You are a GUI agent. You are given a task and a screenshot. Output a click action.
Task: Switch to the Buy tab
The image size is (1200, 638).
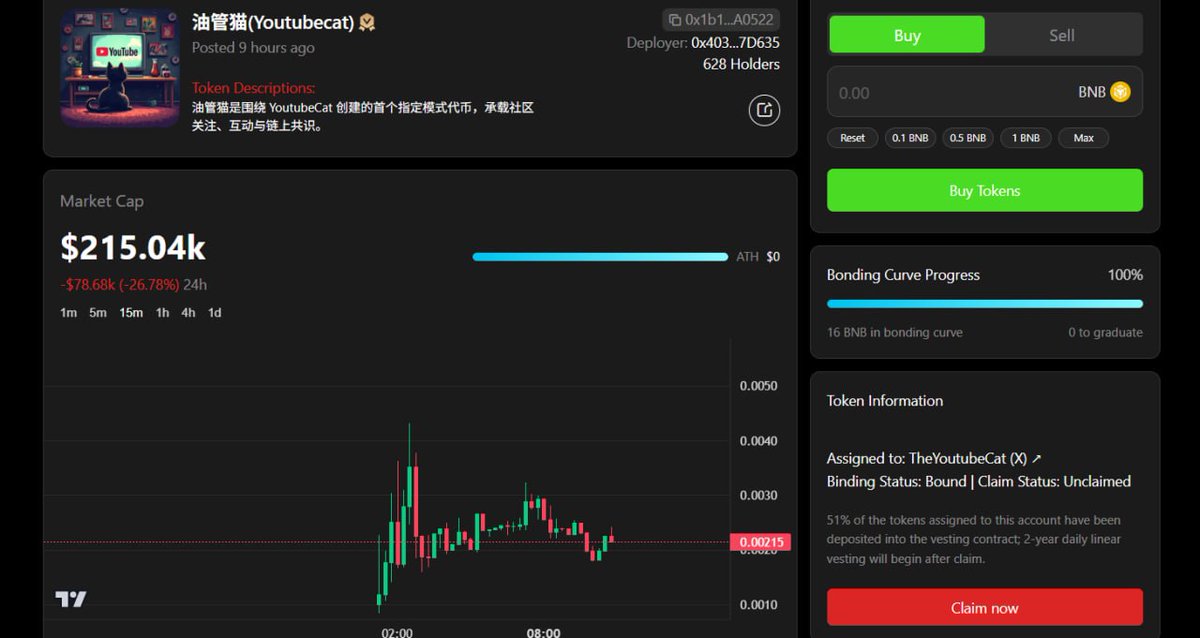[906, 35]
